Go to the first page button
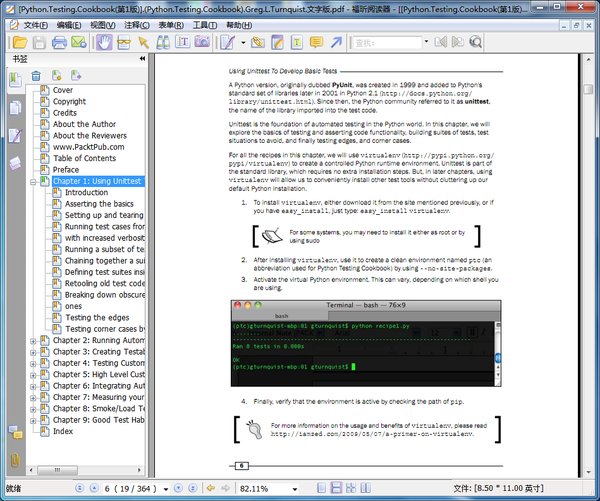The height and width of the screenshot is (501, 600). pyautogui.click(x=80, y=488)
